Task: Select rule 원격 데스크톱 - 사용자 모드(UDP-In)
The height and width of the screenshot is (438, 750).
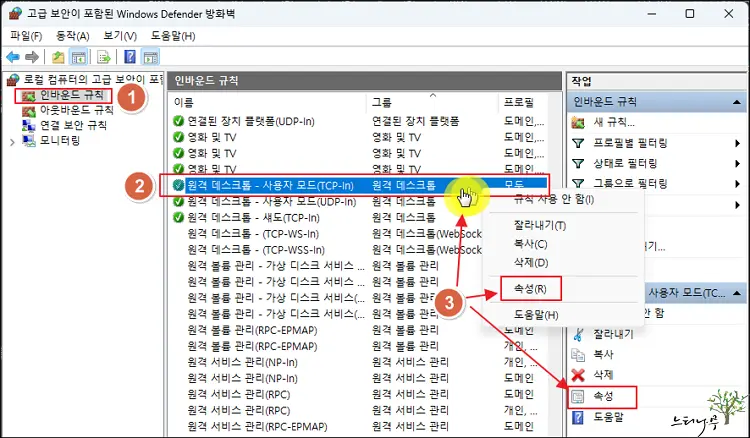Action: click(272, 202)
